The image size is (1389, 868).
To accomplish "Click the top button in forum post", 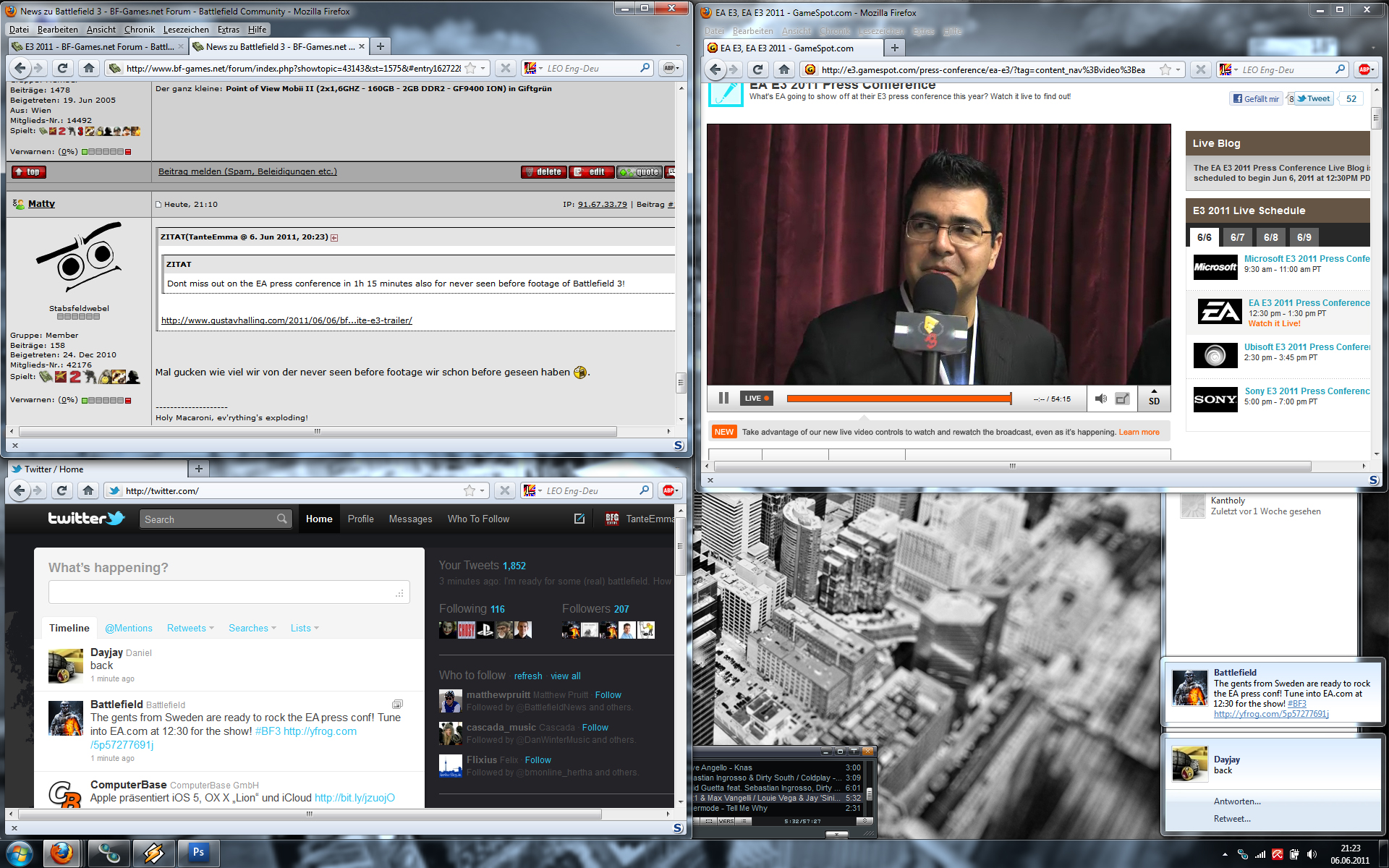I will 29,171.
